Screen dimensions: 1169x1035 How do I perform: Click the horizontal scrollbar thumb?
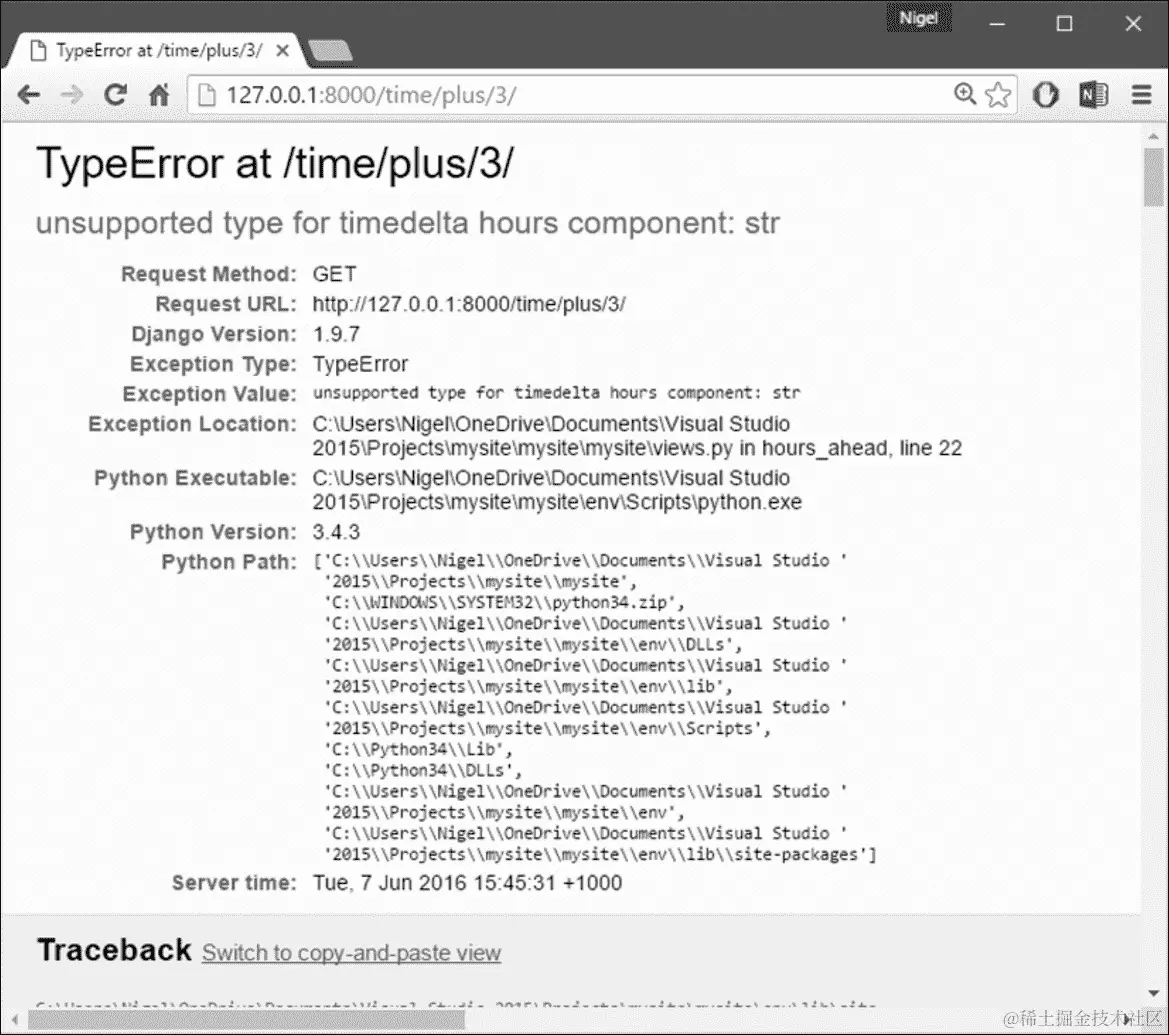pyautogui.click(x=246, y=1019)
